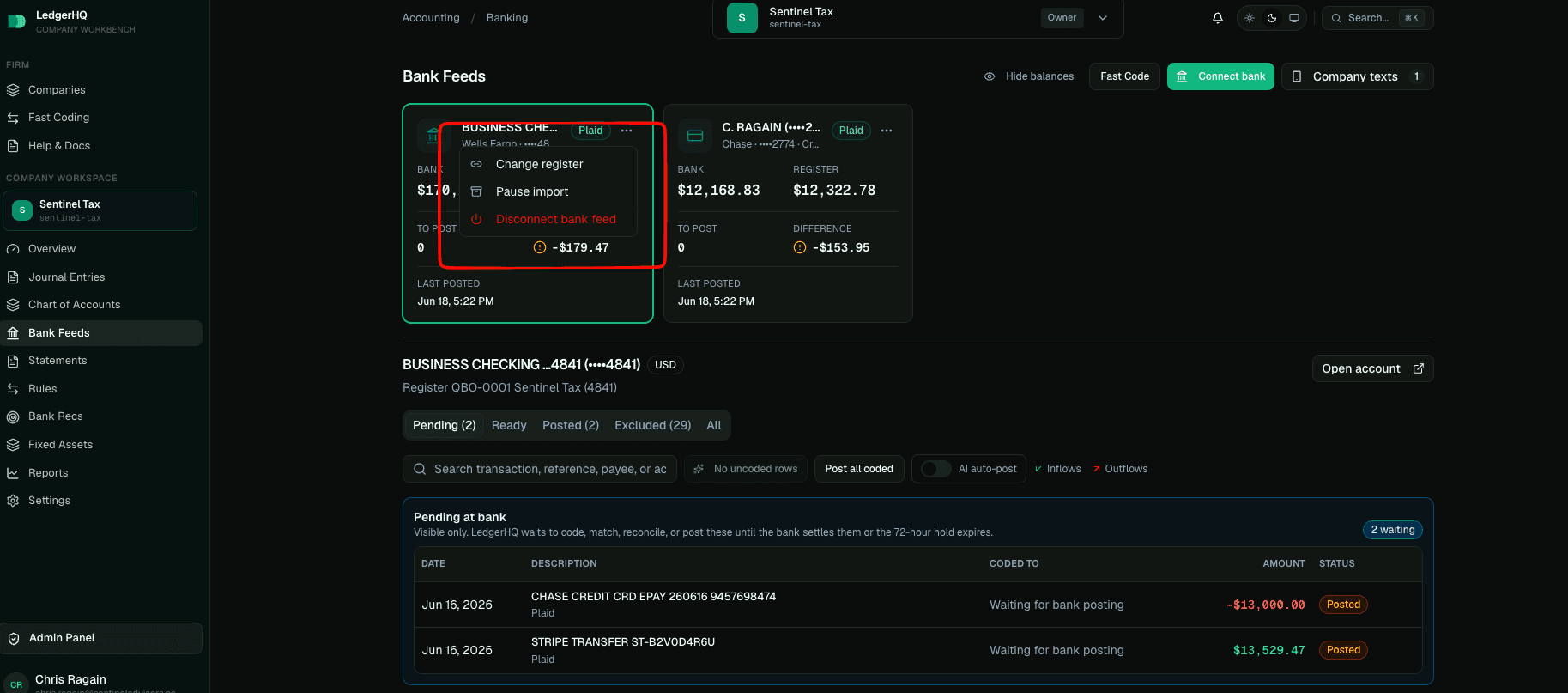
Task: Click Hide balances eye toggle
Action: pos(1028,76)
